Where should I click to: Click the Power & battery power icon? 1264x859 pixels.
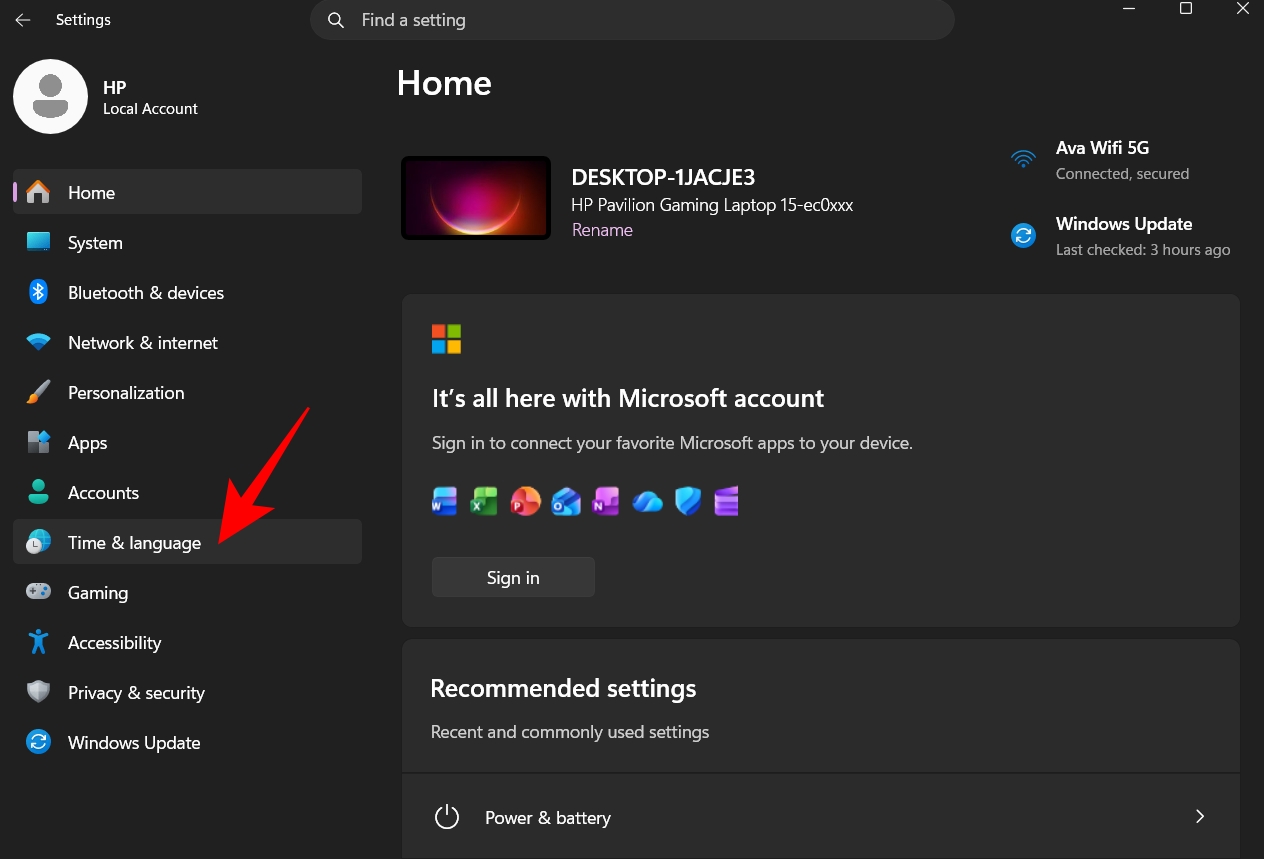(446, 817)
